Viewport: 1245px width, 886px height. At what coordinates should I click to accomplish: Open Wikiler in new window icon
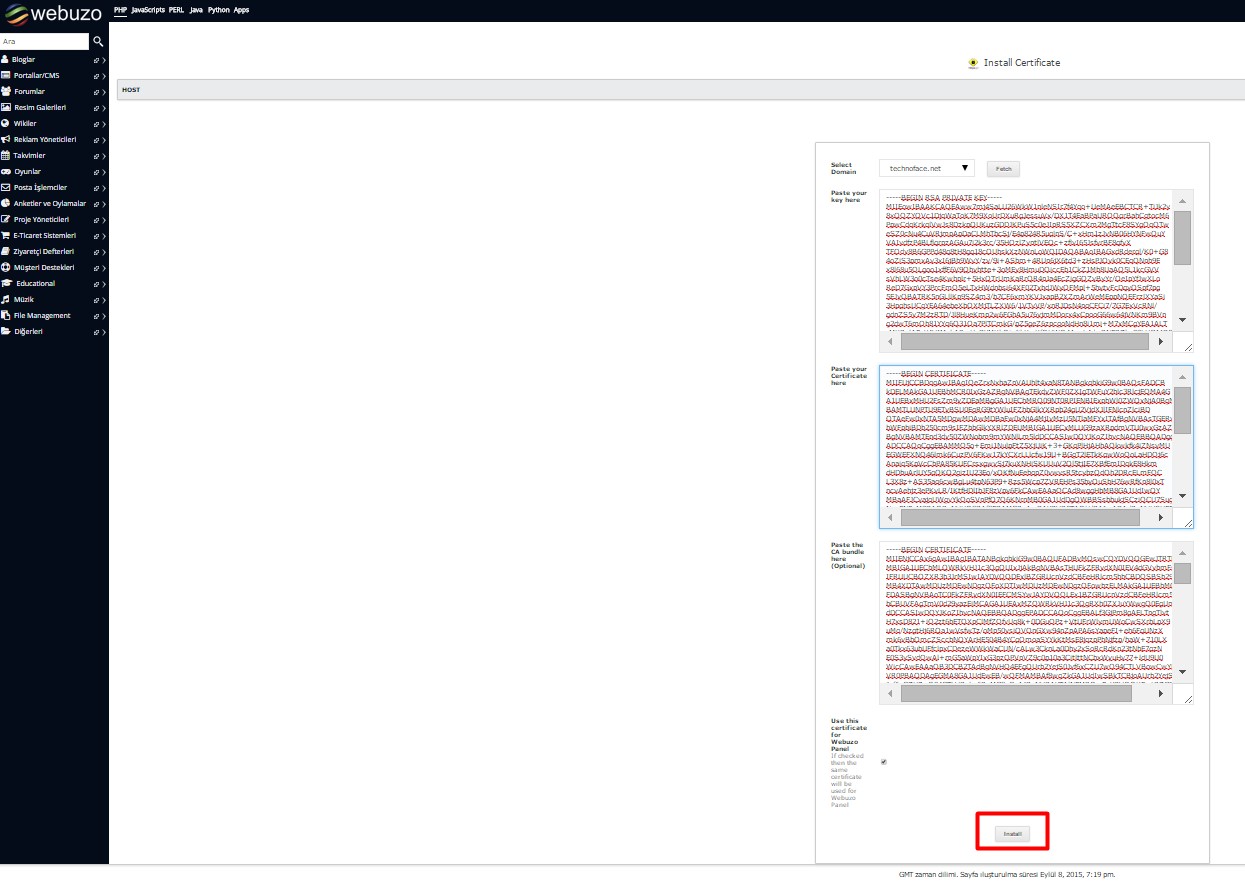(96, 124)
